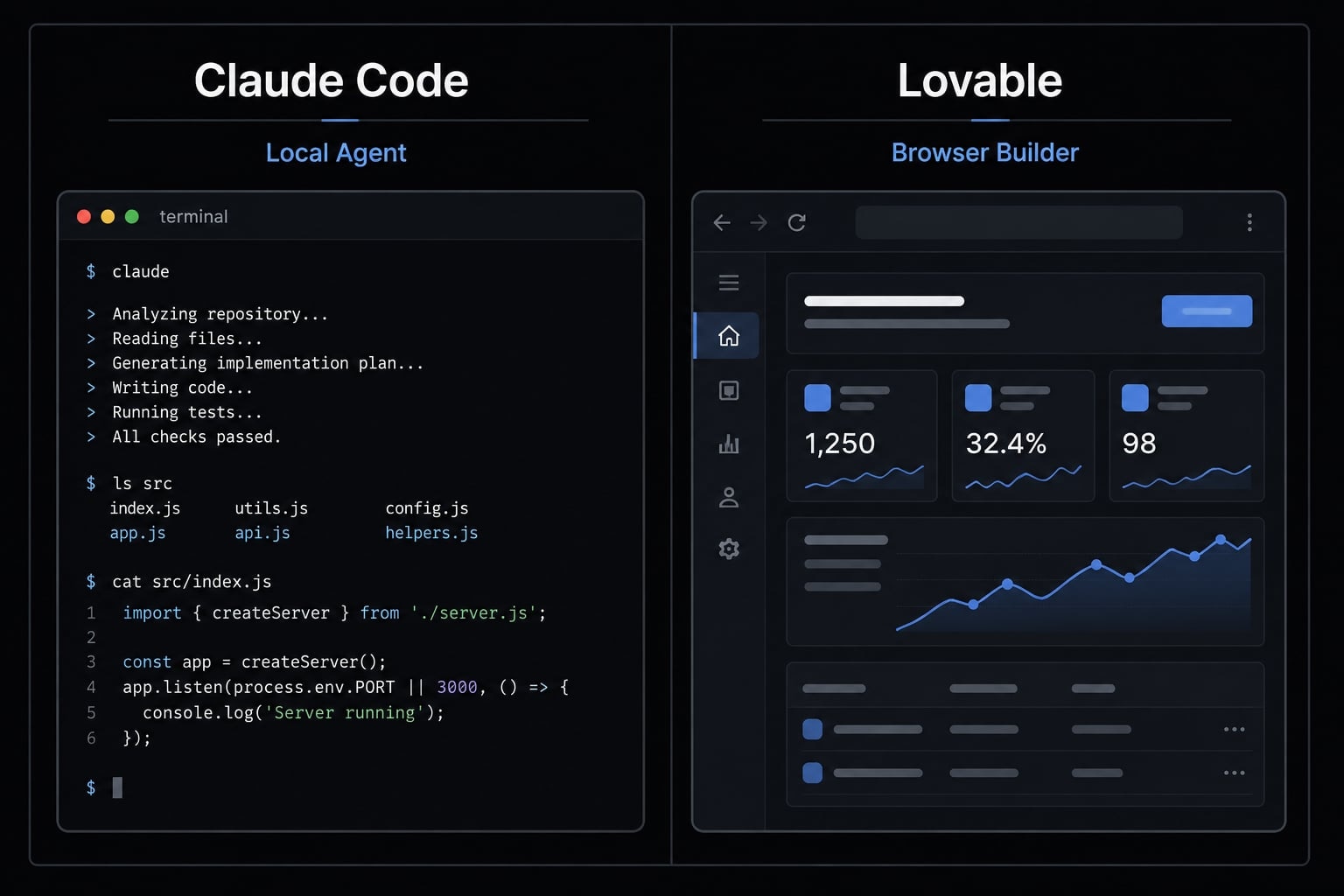Viewport: 1344px width, 896px height.
Task: Click the config.js file name
Action: coord(427,508)
